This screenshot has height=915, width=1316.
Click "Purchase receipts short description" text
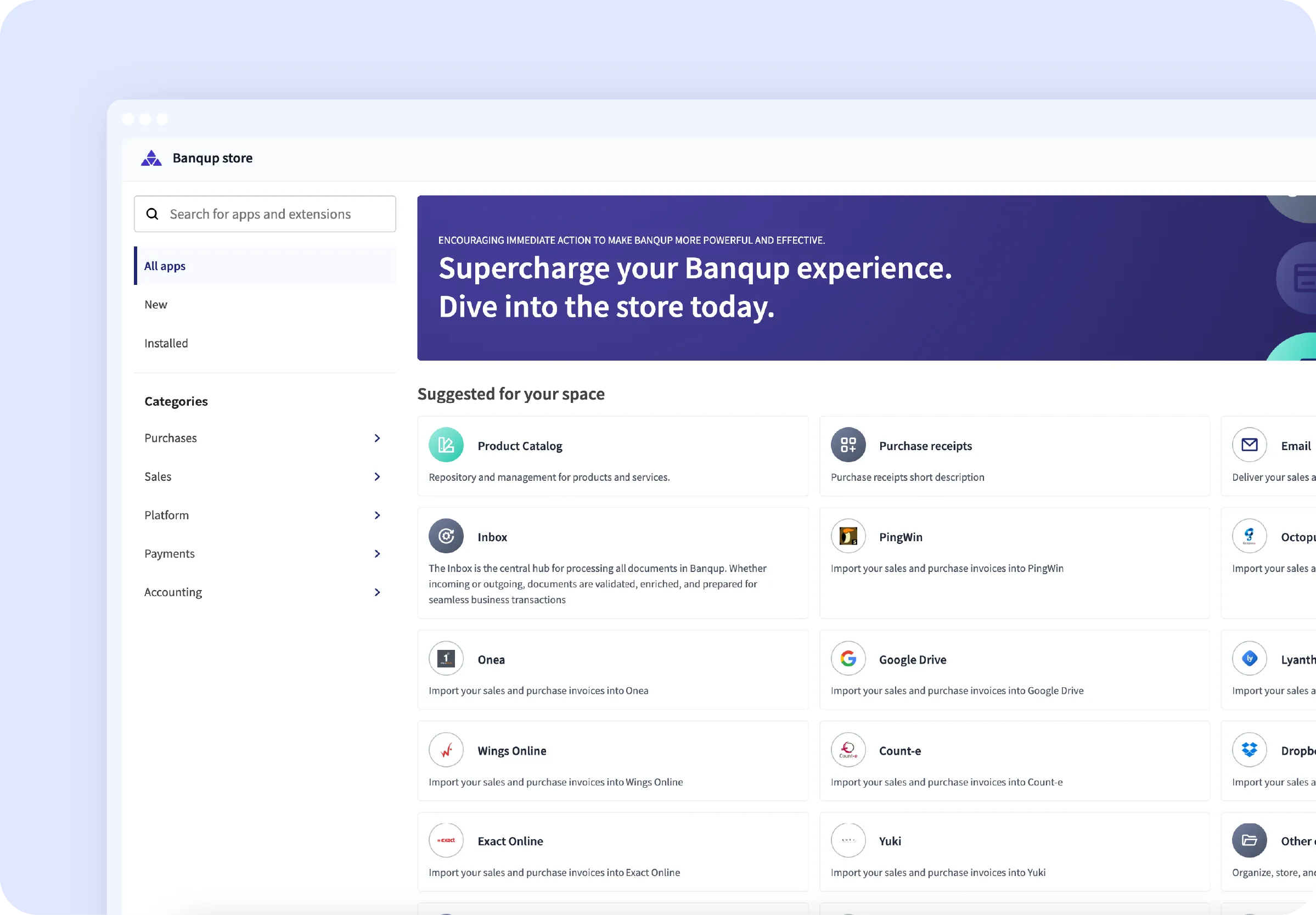click(x=907, y=477)
